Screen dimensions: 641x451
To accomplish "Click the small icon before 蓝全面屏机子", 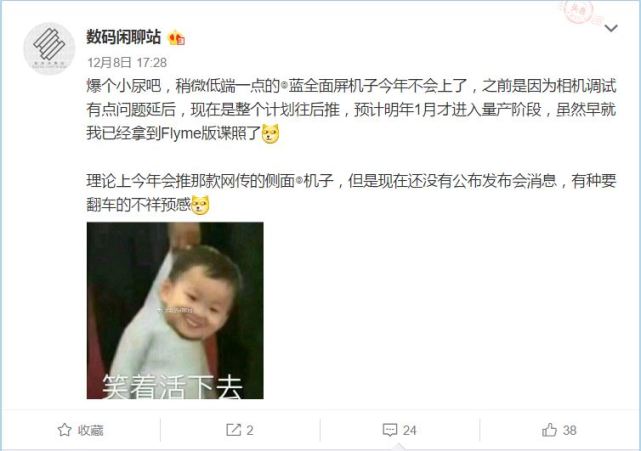I will 284,86.
